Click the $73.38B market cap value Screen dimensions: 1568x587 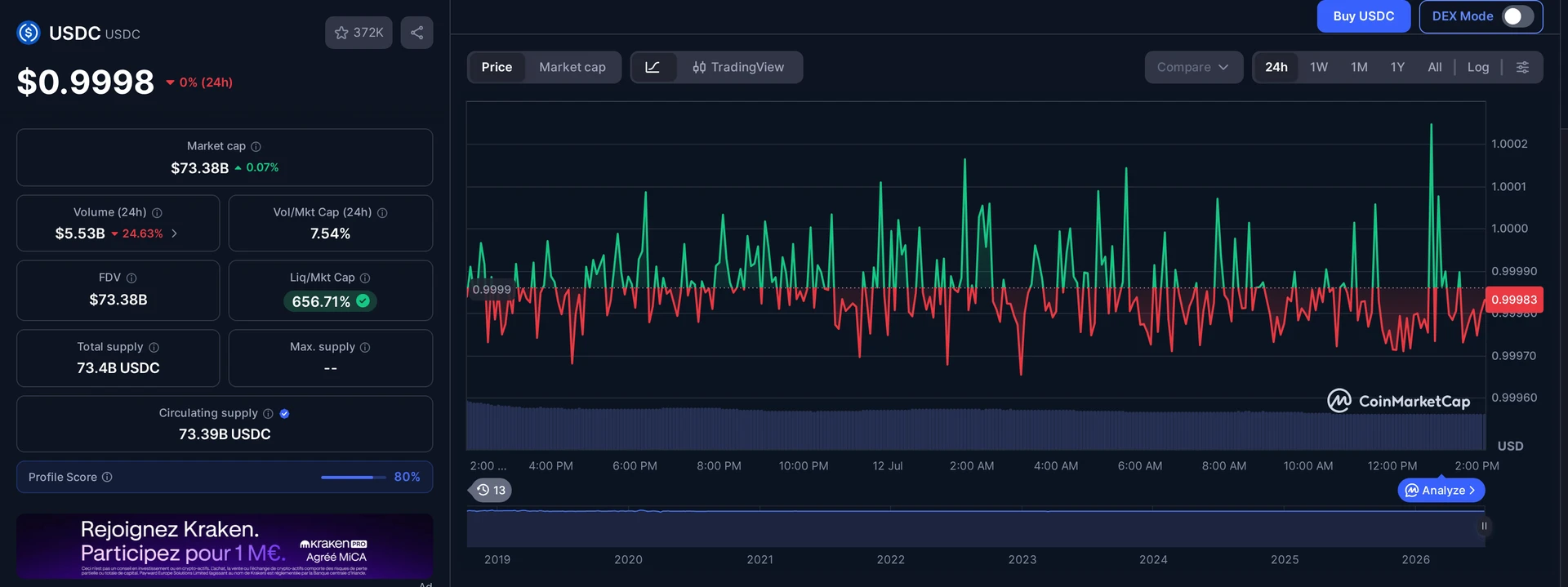pyautogui.click(x=199, y=168)
